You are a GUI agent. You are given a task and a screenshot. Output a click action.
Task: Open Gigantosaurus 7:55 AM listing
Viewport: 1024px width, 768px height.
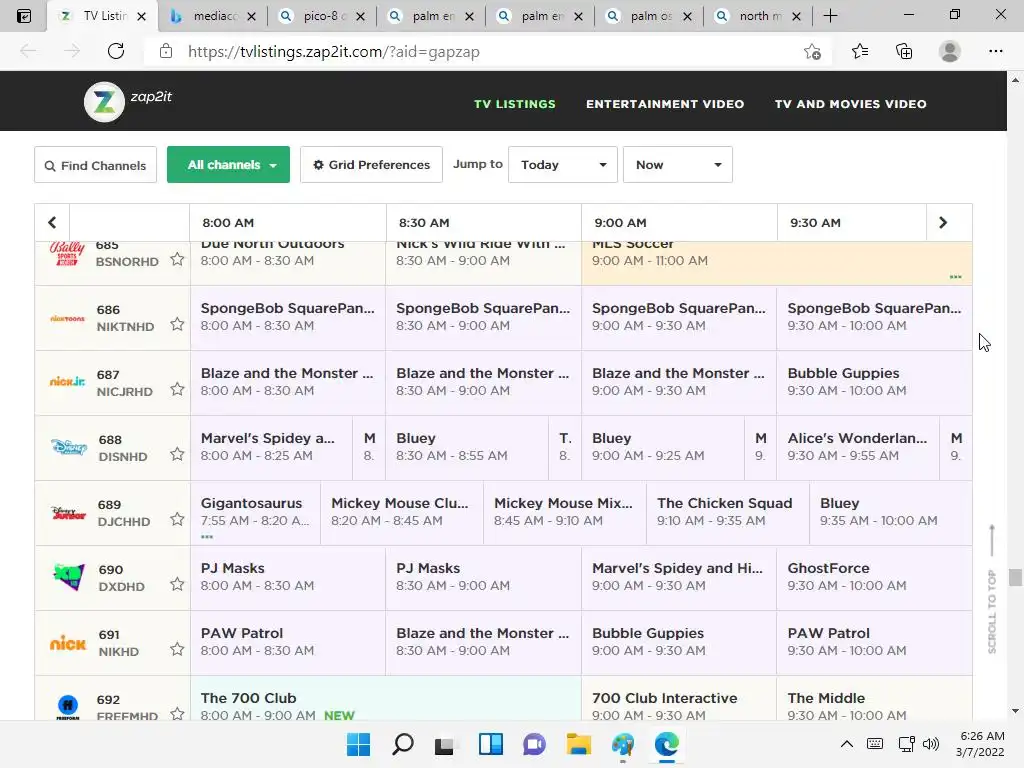255,513
